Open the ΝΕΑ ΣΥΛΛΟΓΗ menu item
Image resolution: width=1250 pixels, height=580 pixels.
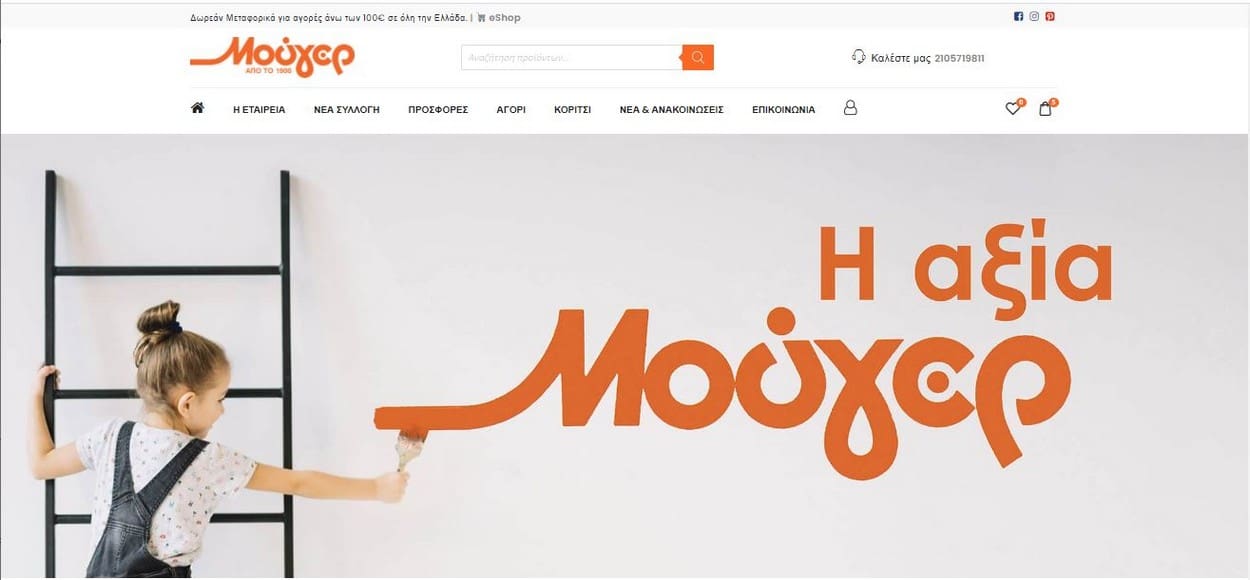click(x=347, y=110)
